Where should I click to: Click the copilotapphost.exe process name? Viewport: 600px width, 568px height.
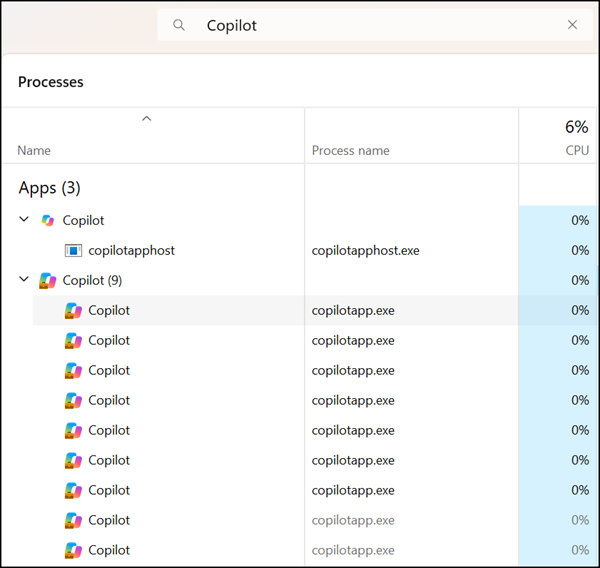point(365,251)
